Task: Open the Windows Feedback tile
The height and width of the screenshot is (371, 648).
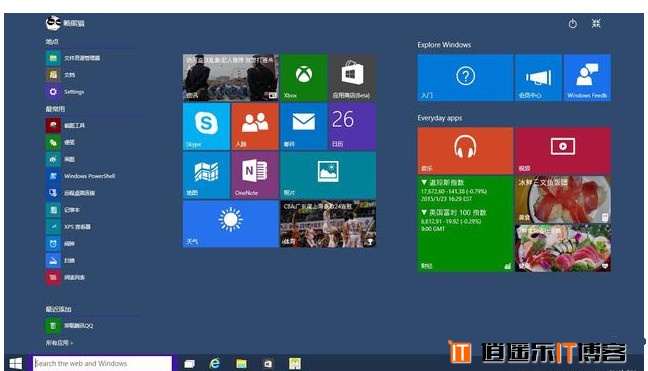Action: (587, 78)
